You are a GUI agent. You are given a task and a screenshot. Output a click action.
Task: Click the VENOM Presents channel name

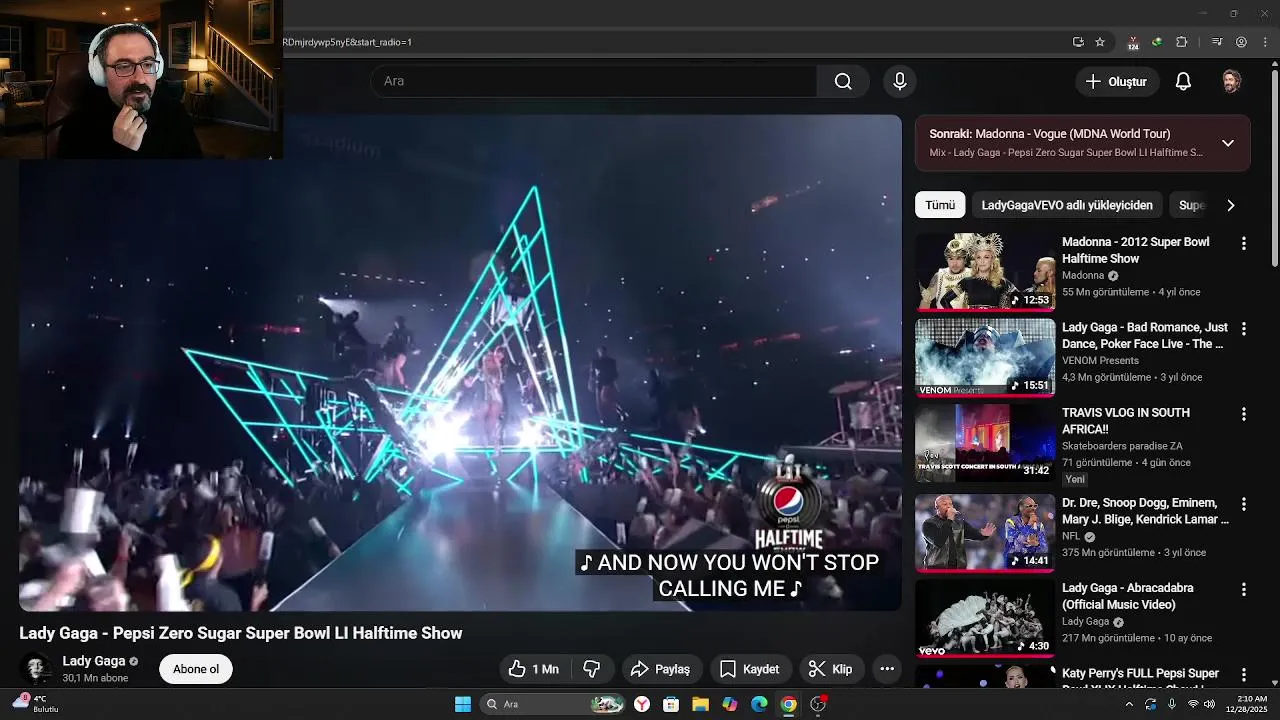point(1100,361)
